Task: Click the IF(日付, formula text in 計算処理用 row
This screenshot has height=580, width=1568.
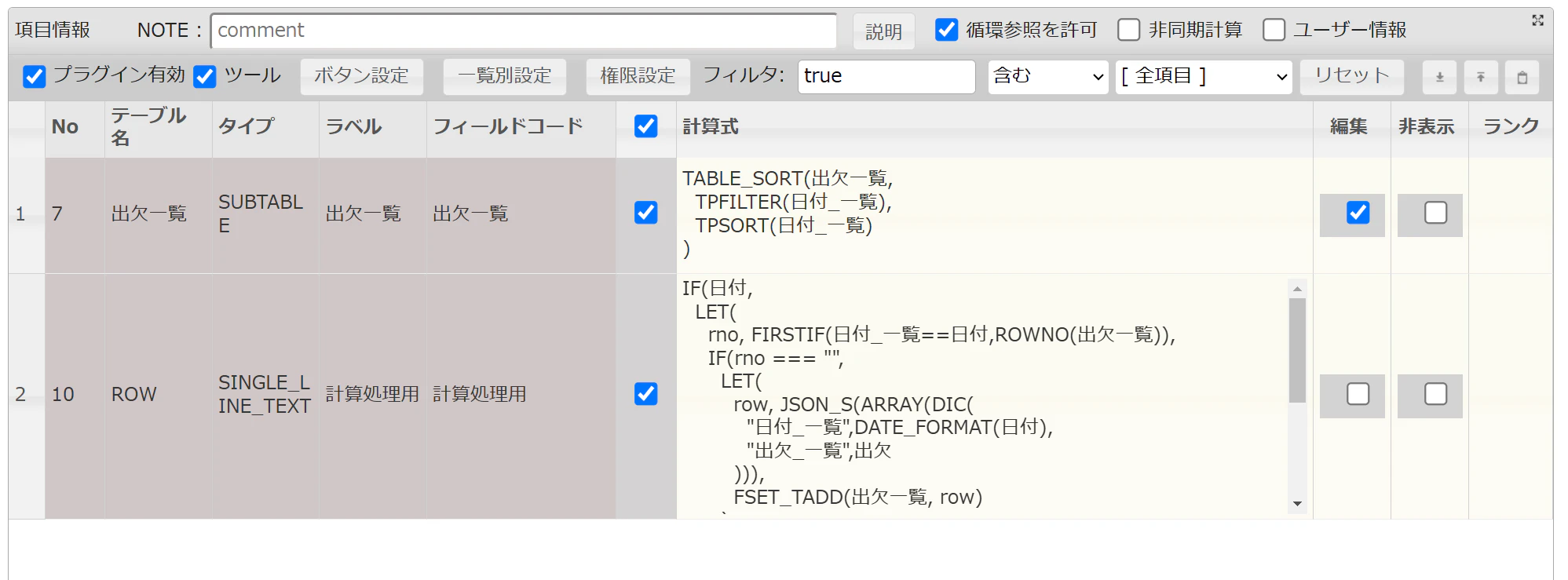Action: click(x=717, y=288)
